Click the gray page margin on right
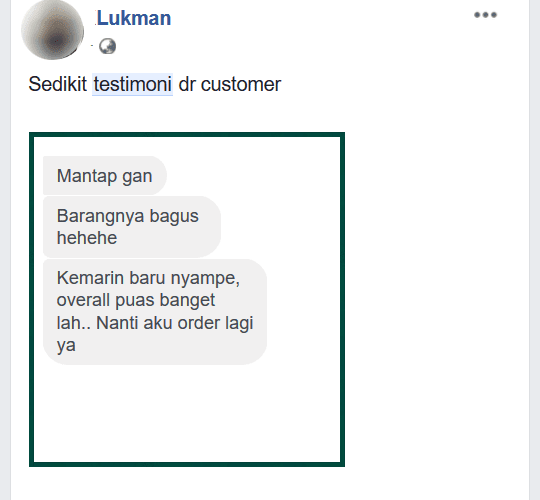Image resolution: width=540 pixels, height=500 pixels. 535,250
